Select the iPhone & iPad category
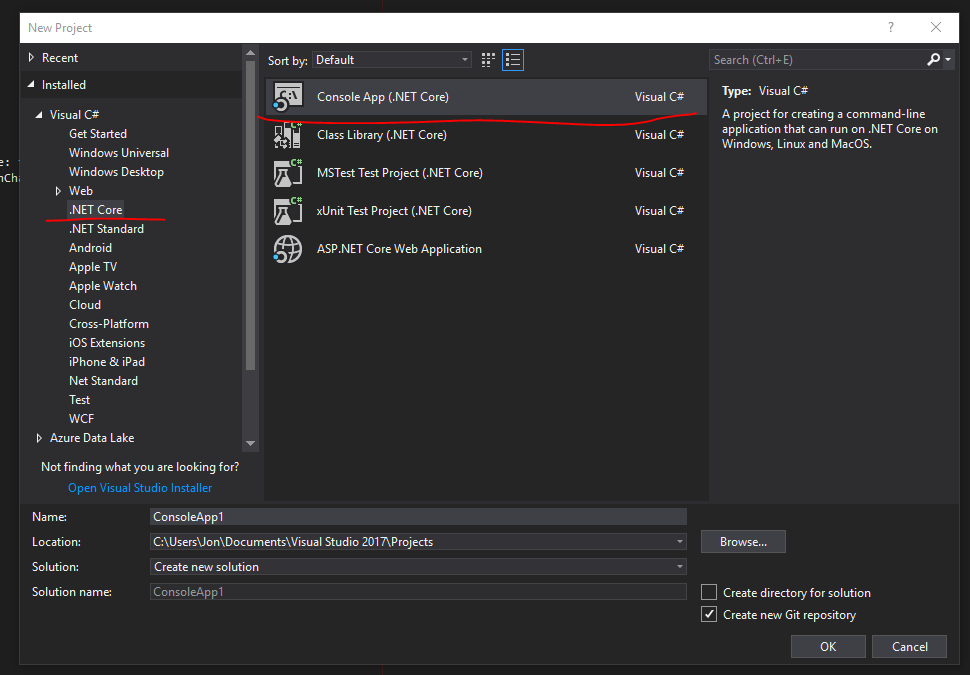The image size is (970, 675). (107, 362)
